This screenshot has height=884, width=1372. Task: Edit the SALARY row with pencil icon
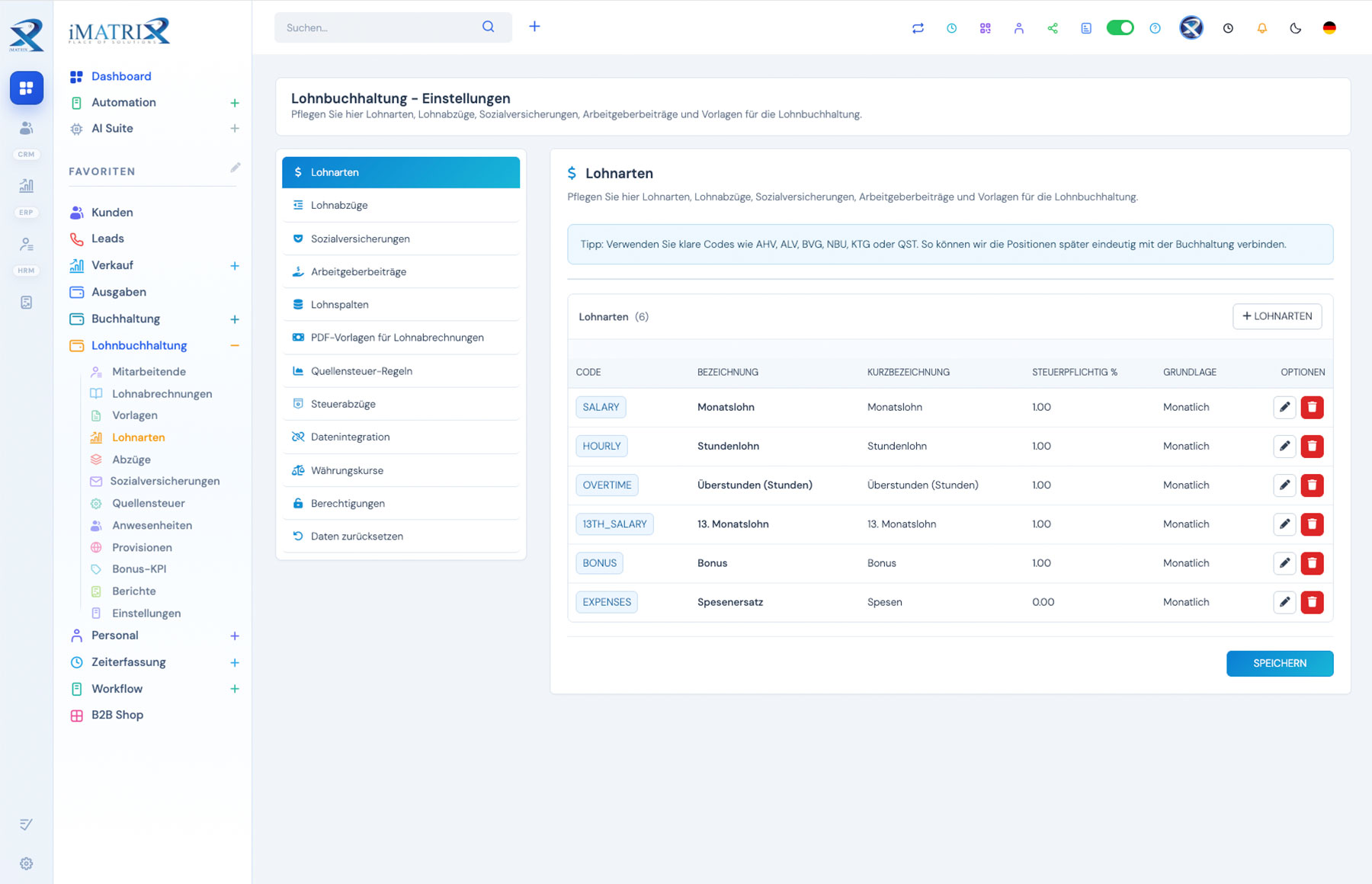tap(1284, 407)
